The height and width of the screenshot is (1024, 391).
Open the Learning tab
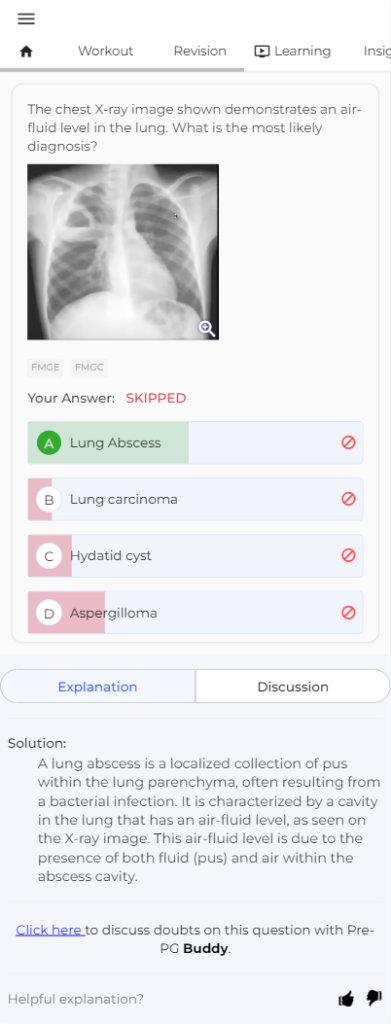point(292,51)
